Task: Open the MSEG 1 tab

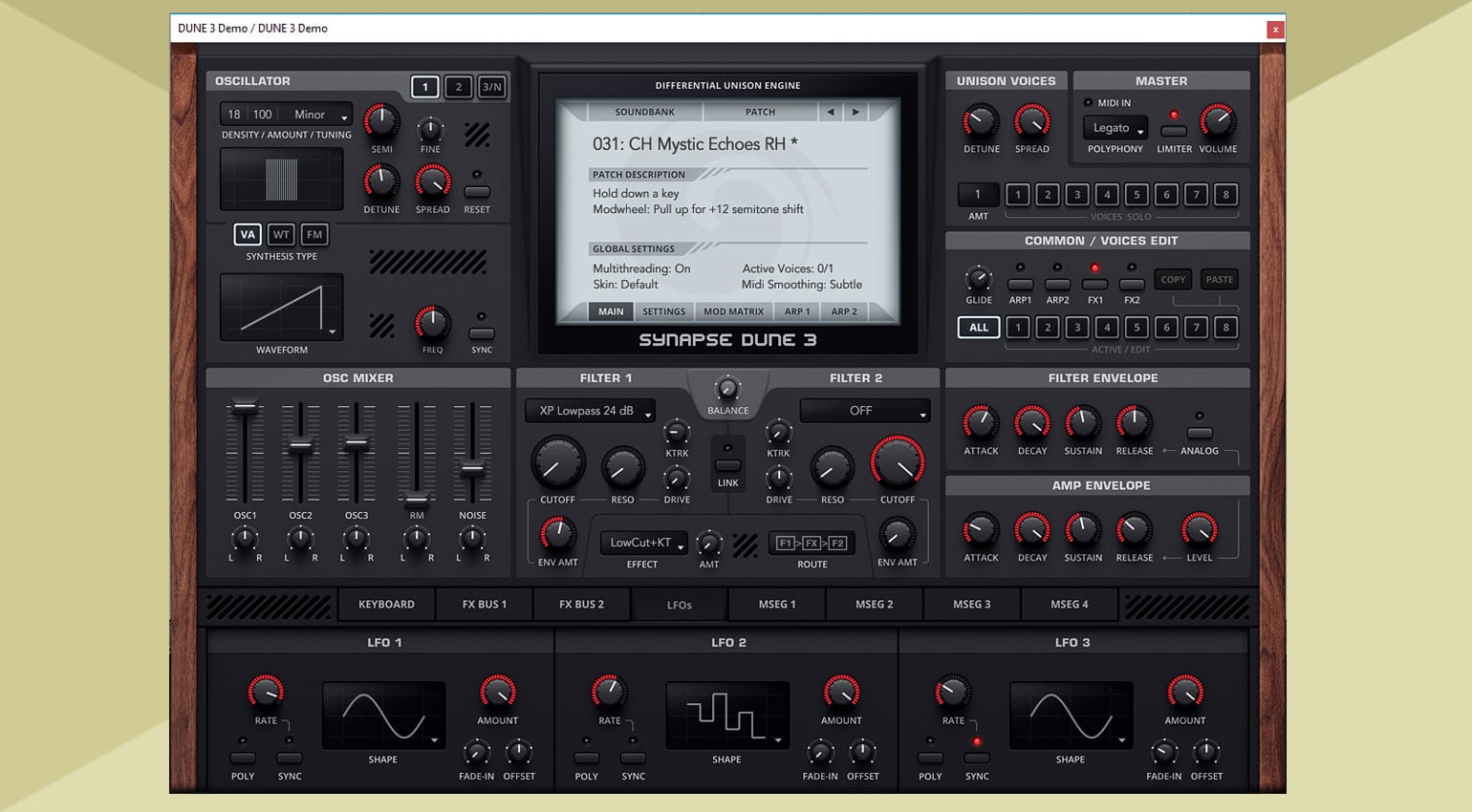Action: click(x=776, y=604)
